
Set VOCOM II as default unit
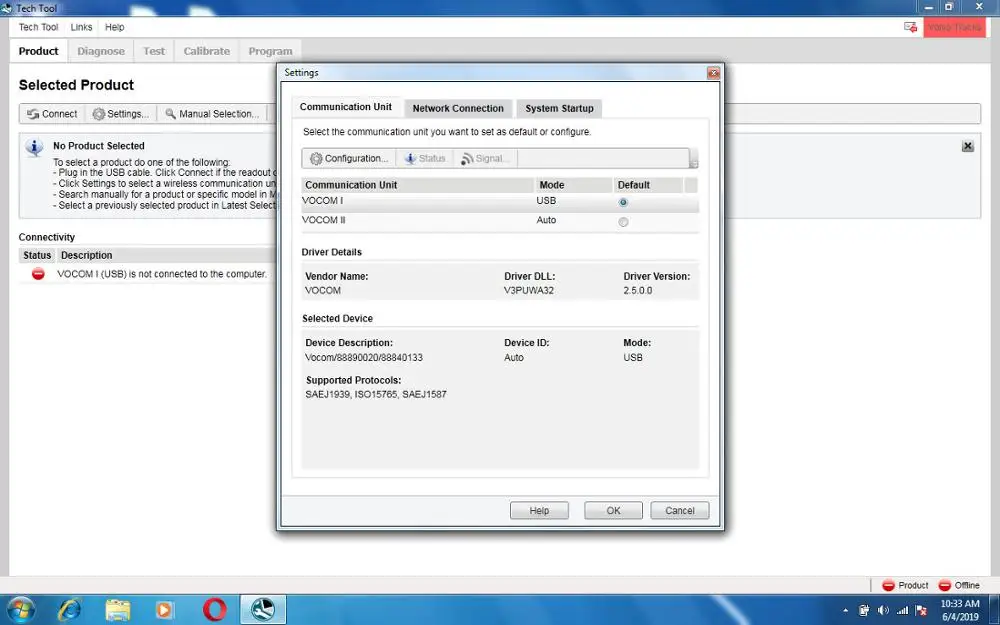click(623, 222)
